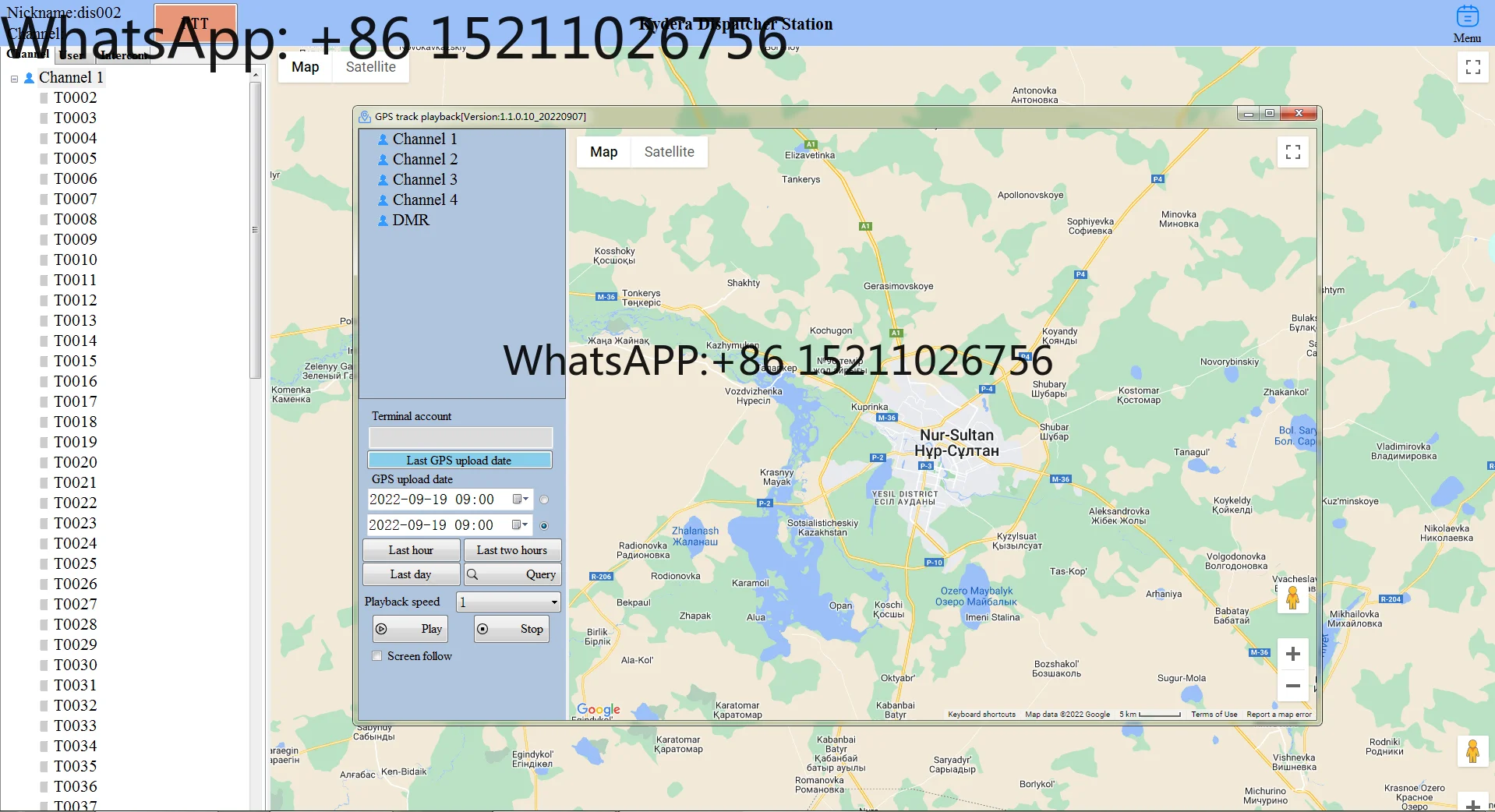
Task: Click the scroll-up arrow of the channel list
Action: tap(255, 75)
